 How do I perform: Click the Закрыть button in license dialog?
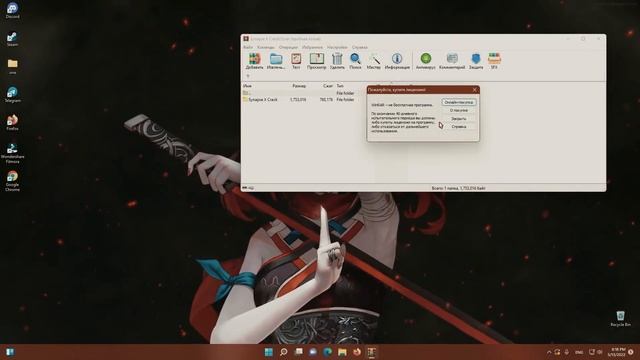[x=458, y=118]
